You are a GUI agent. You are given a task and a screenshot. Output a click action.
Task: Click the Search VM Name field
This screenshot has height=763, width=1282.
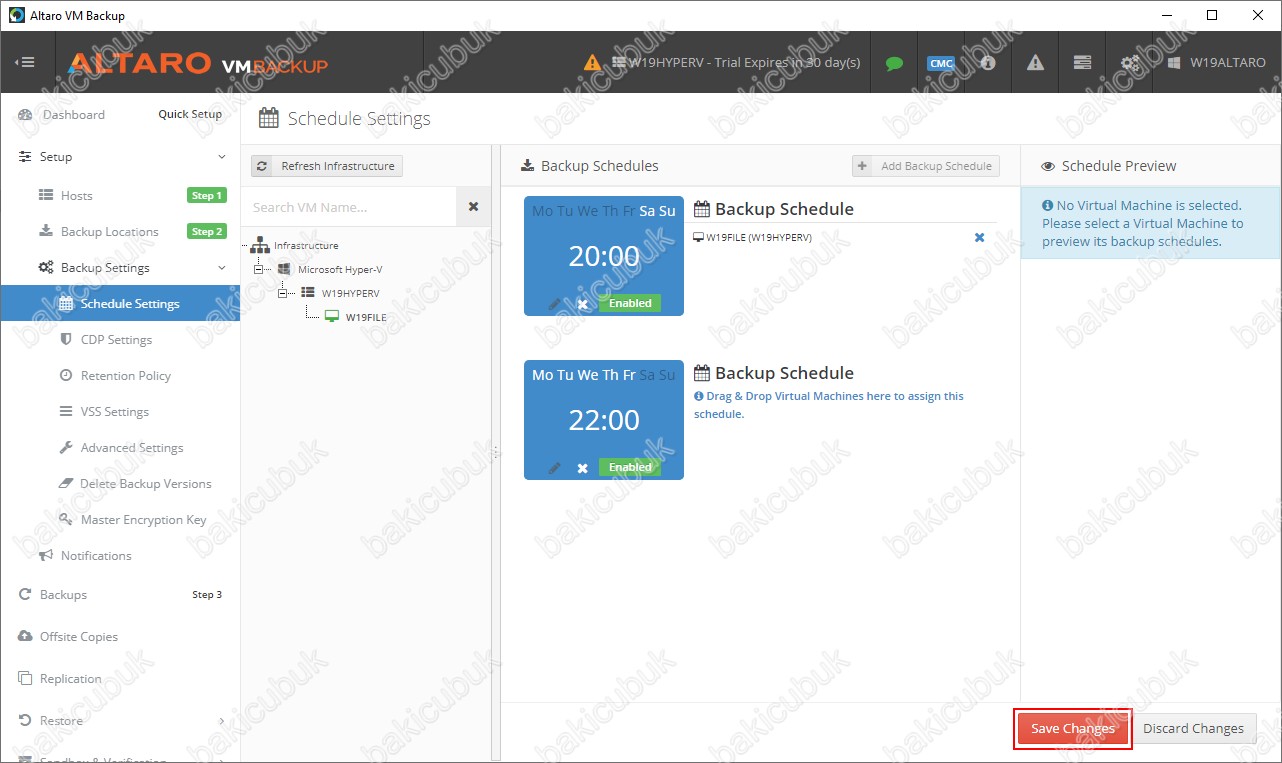(x=349, y=207)
